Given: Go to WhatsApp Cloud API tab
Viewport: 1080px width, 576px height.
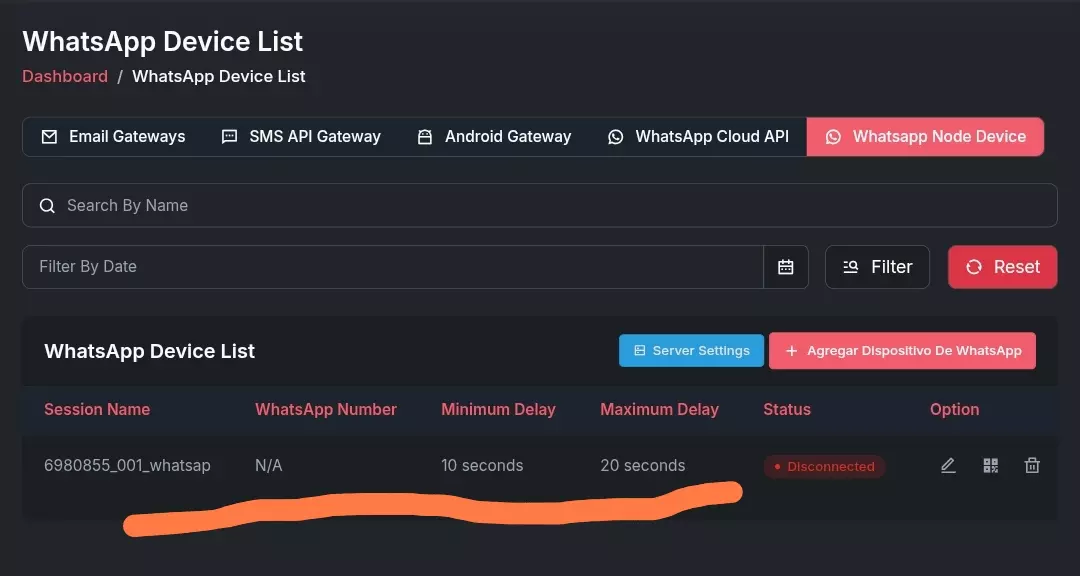Looking at the screenshot, I should (x=698, y=136).
